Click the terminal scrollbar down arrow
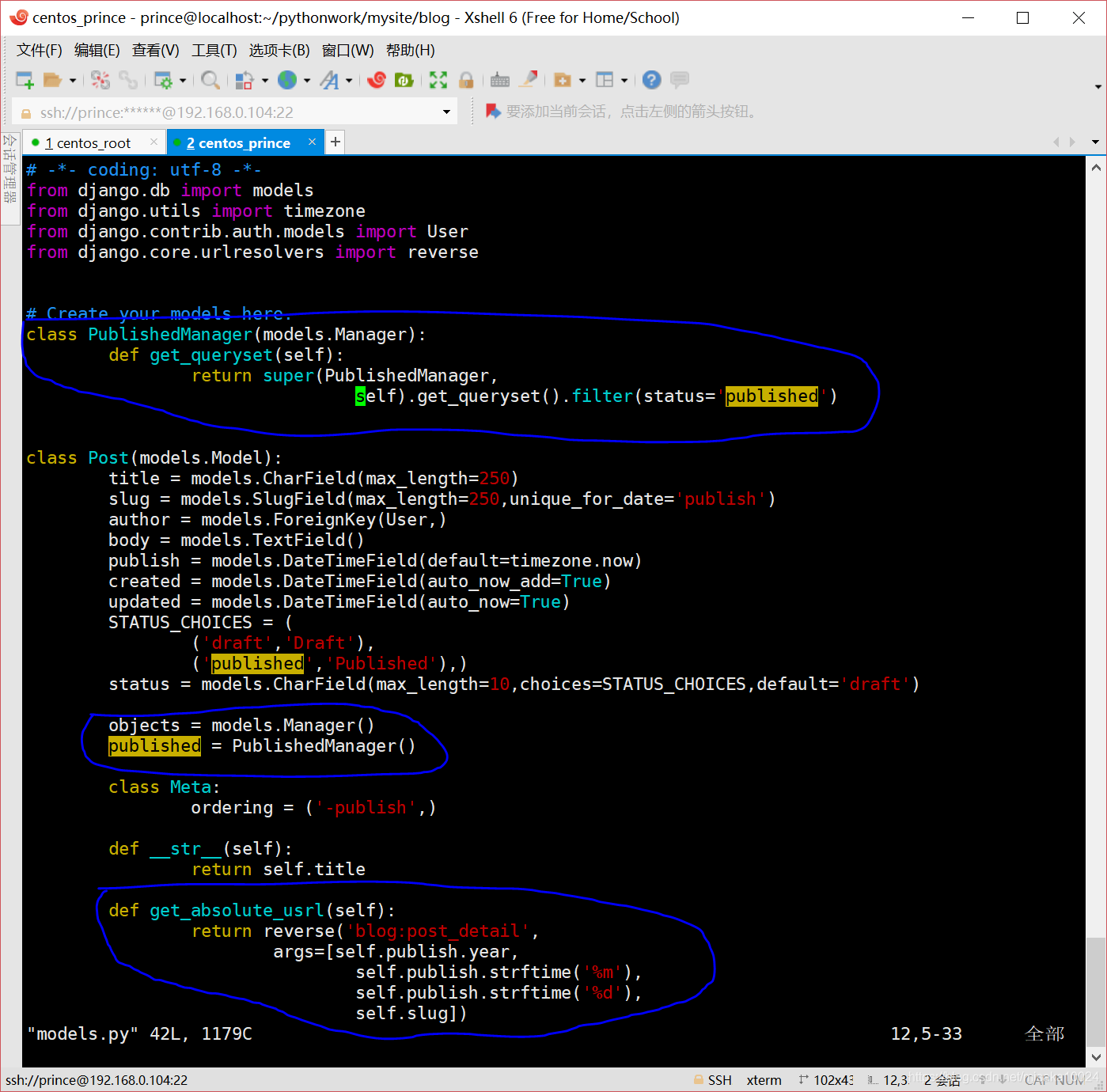1107x1092 pixels. (1096, 1056)
